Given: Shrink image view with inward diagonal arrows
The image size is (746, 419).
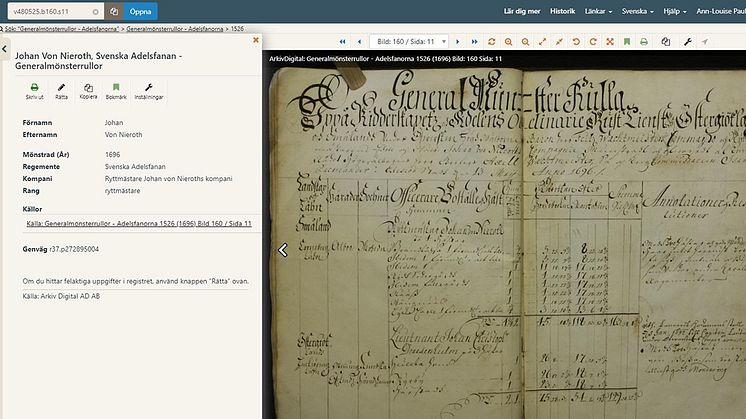Looking at the screenshot, I should coord(559,42).
